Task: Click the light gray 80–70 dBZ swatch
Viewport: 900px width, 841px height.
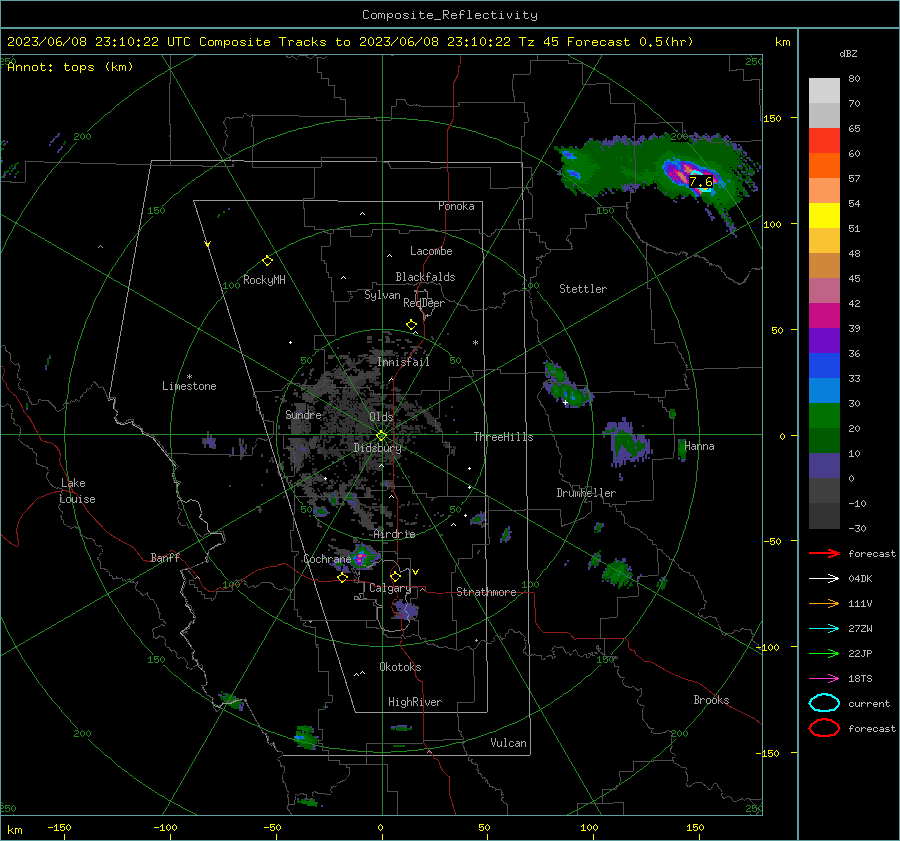Action: click(824, 91)
